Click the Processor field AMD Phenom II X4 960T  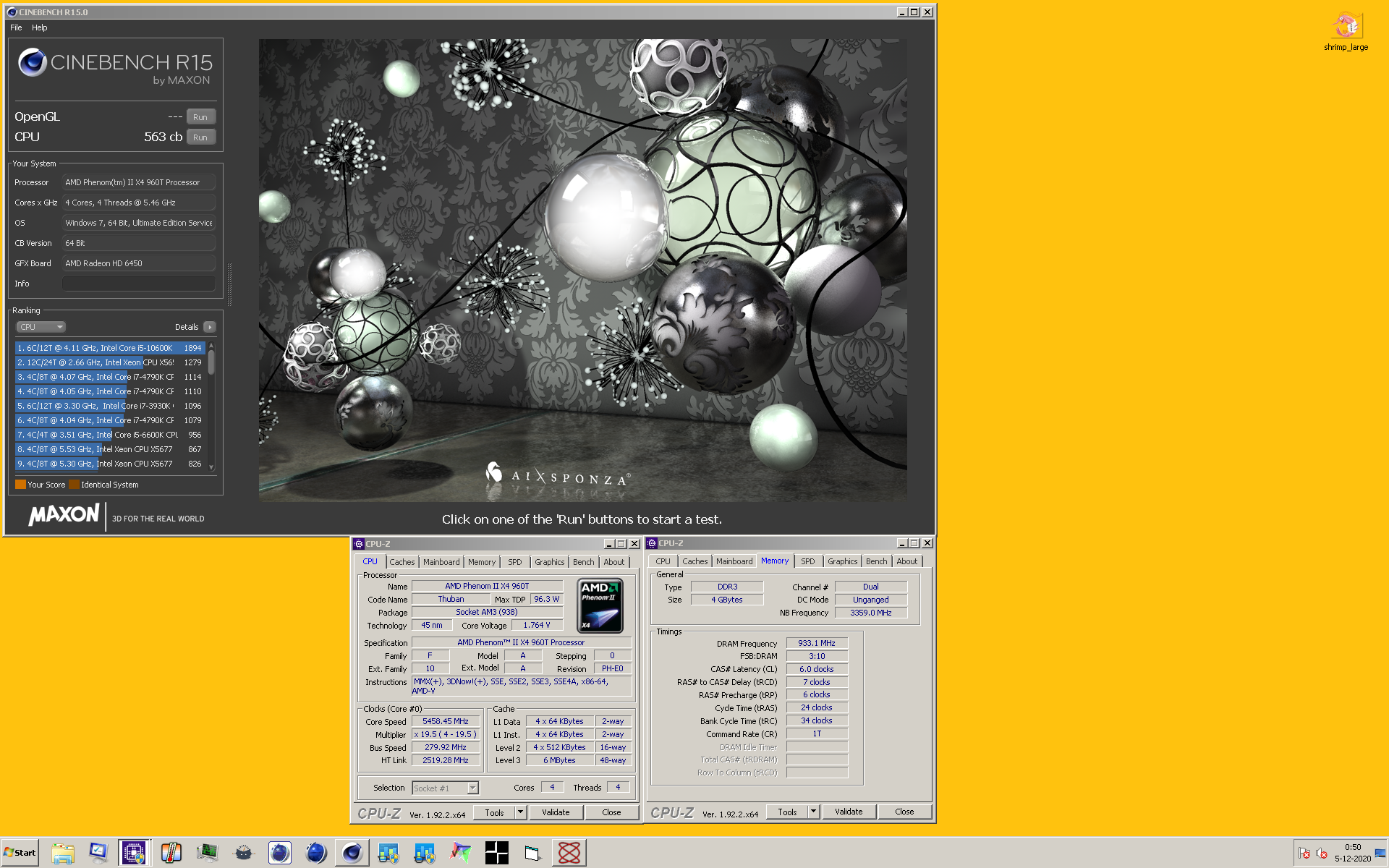pos(139,182)
